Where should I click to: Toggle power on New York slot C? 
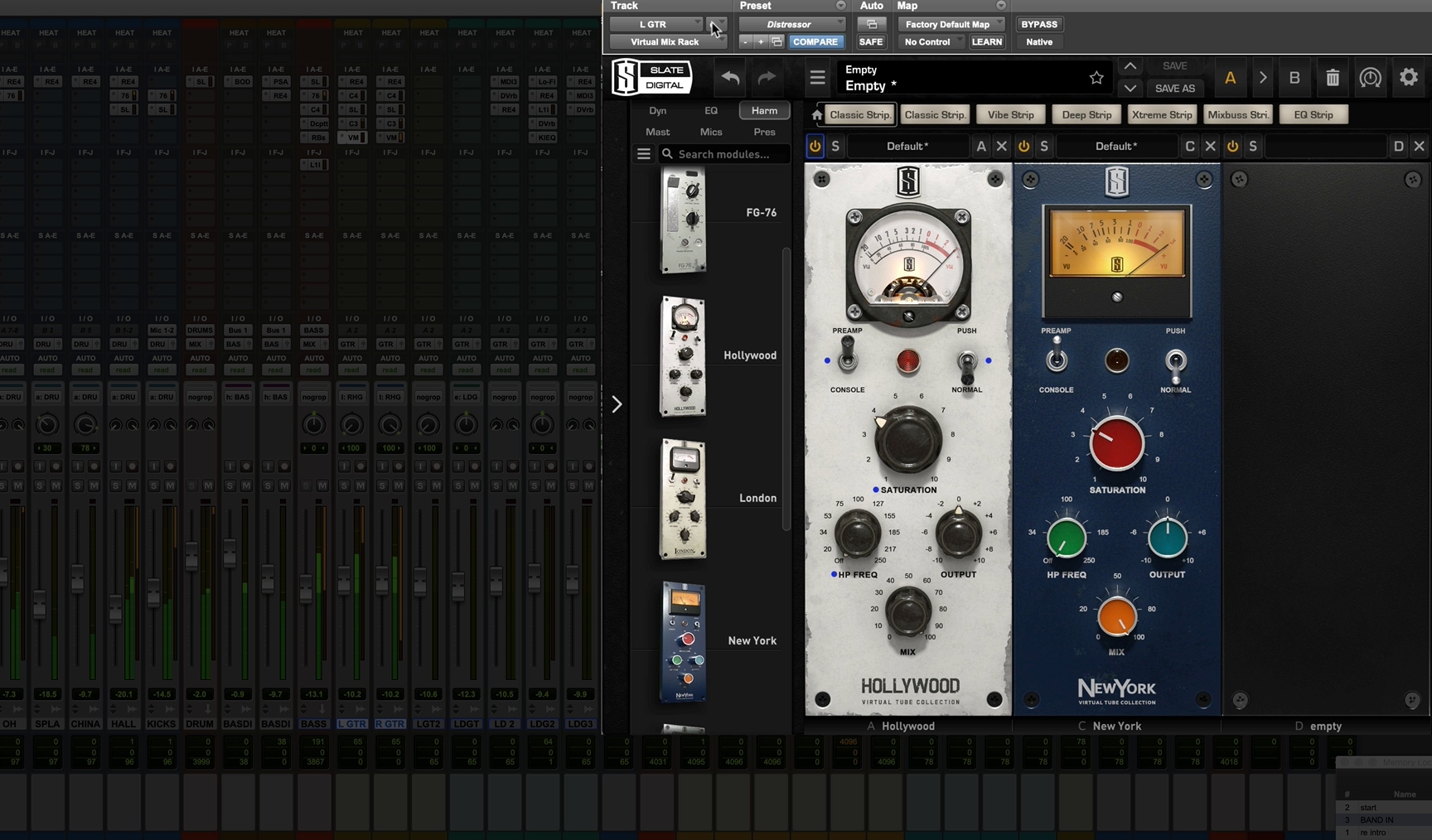(1023, 146)
